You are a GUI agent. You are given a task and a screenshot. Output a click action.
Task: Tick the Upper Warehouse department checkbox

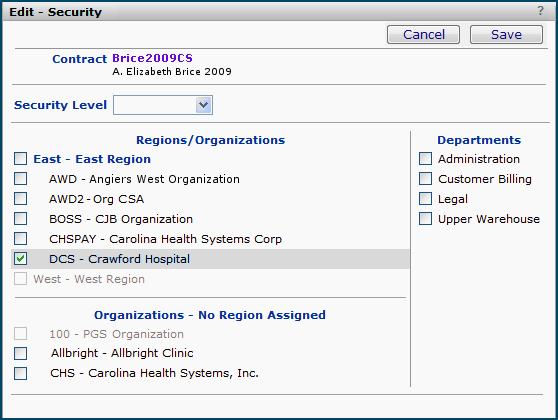[x=425, y=219]
